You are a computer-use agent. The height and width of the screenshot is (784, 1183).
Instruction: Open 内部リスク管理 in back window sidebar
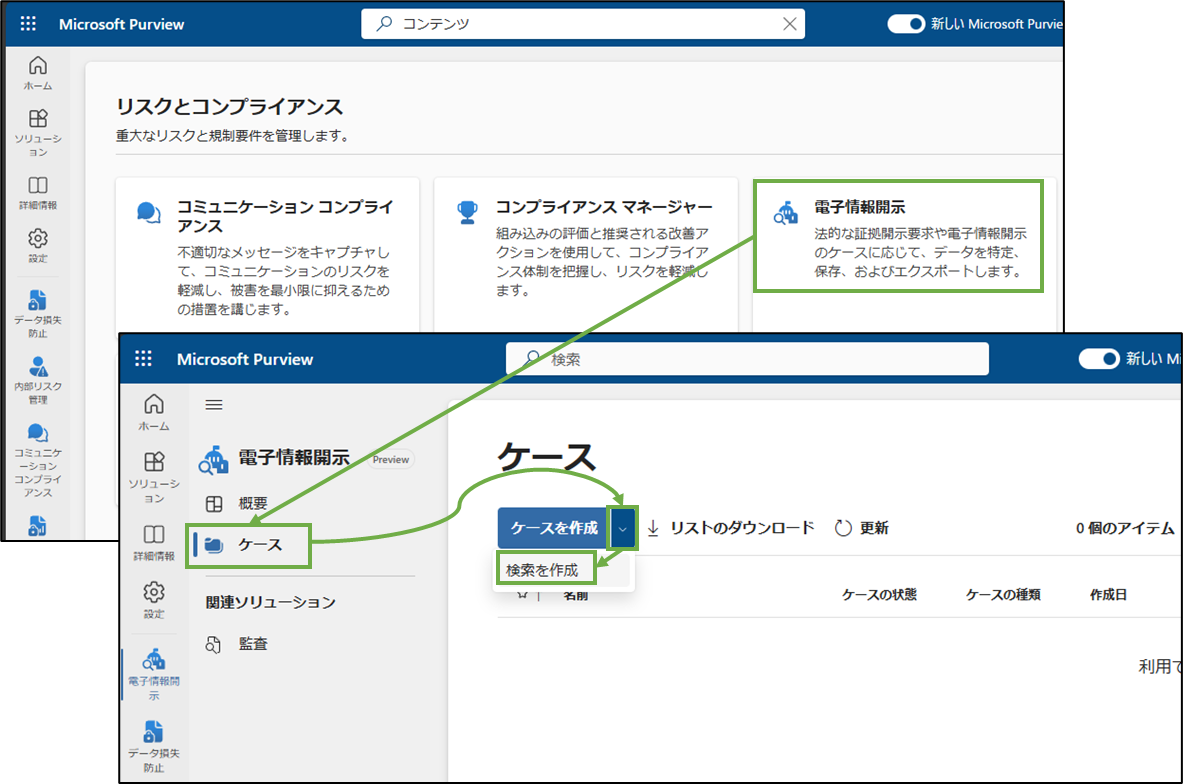pos(38,380)
